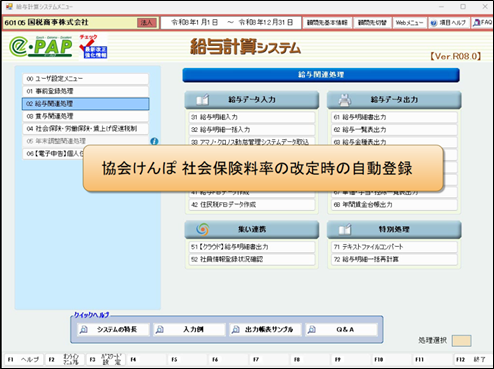The width and height of the screenshot is (494, 369).
Task: Click the クイックヘルプ group label
Action: click(91, 315)
